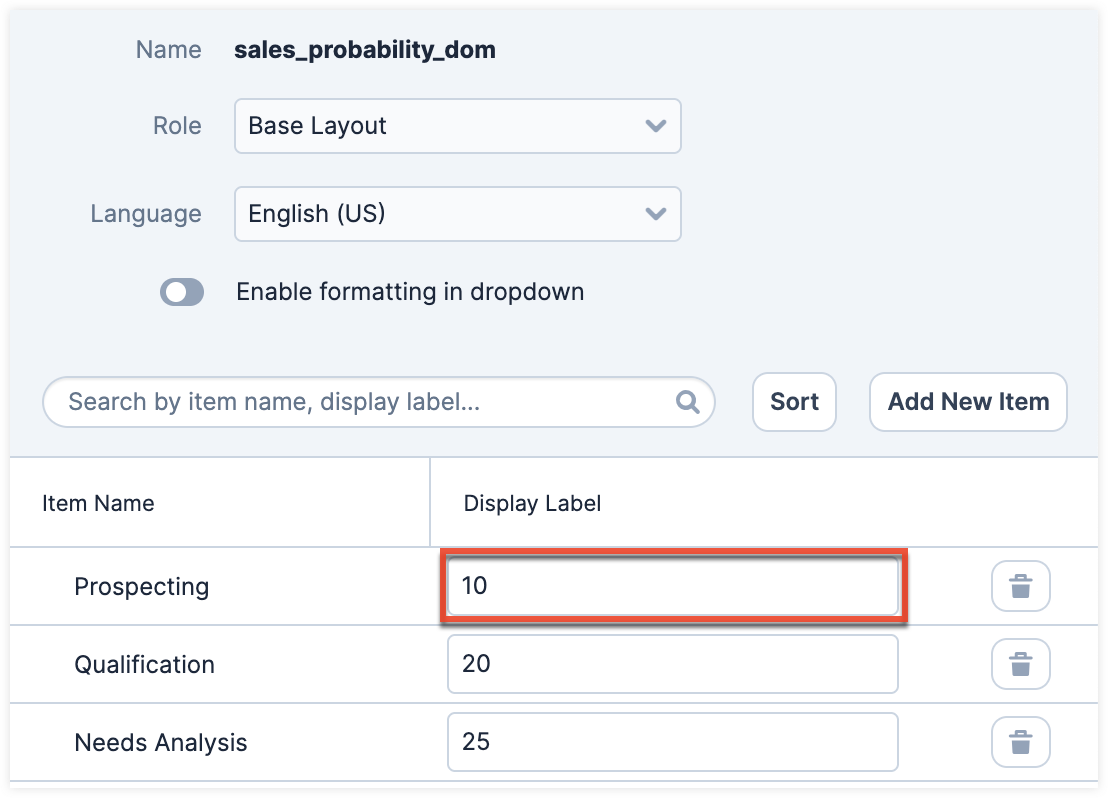The width and height of the screenshot is (1108, 798).
Task: Click the trash icon for Qualification
Action: 1020,664
